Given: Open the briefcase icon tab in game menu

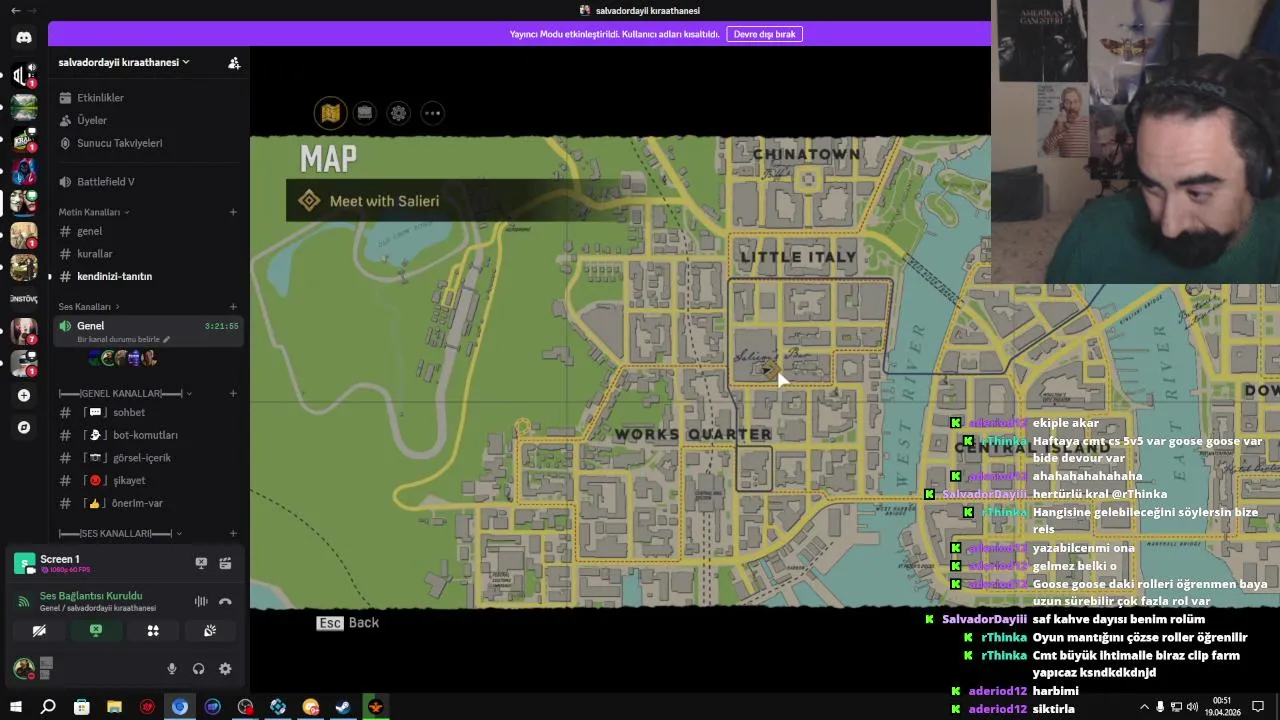Looking at the screenshot, I should click(365, 113).
